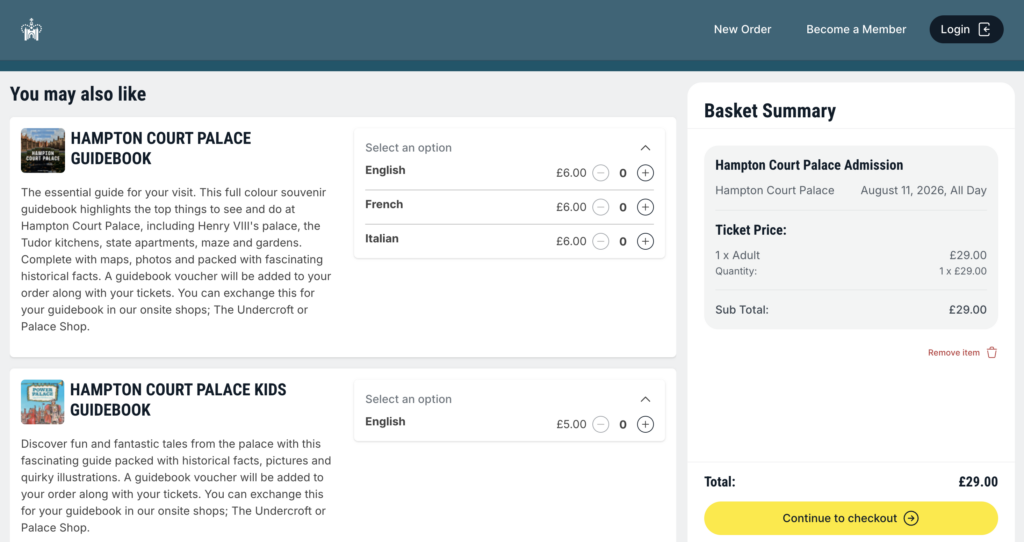
Task: Click the French option label
Action: (x=384, y=204)
